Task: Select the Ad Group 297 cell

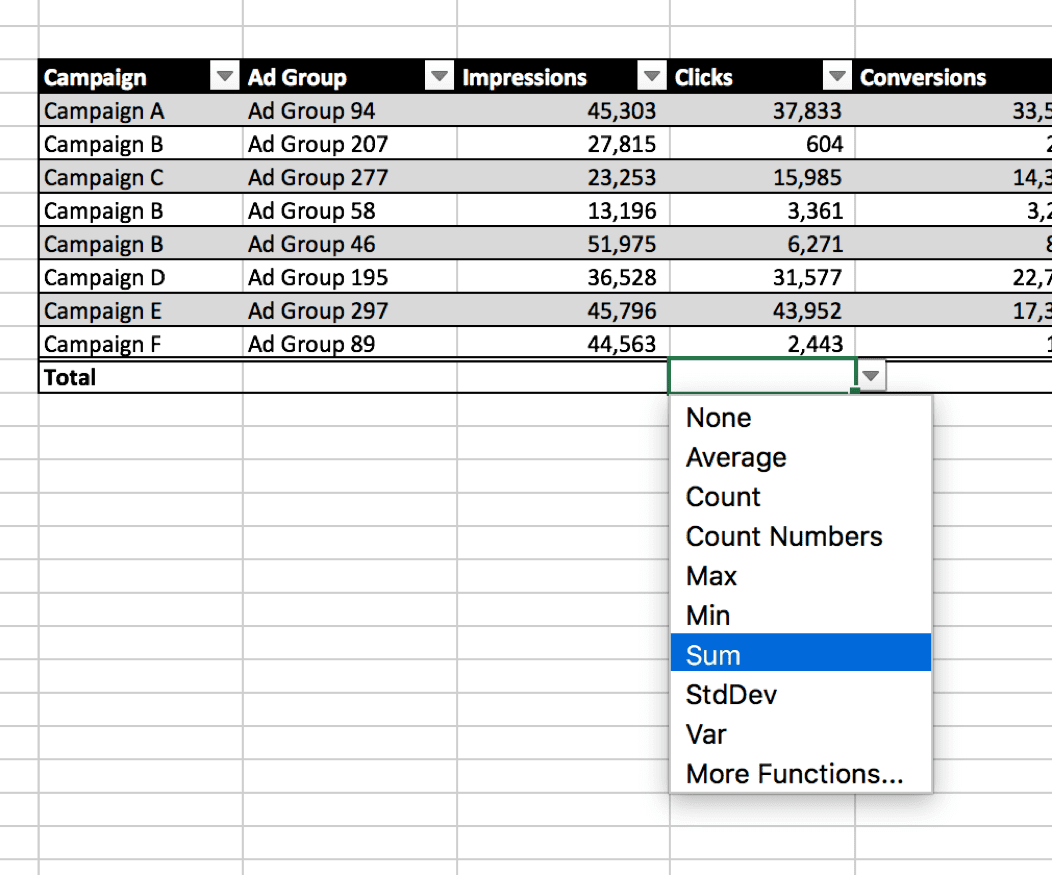Action: pyautogui.click(x=350, y=310)
